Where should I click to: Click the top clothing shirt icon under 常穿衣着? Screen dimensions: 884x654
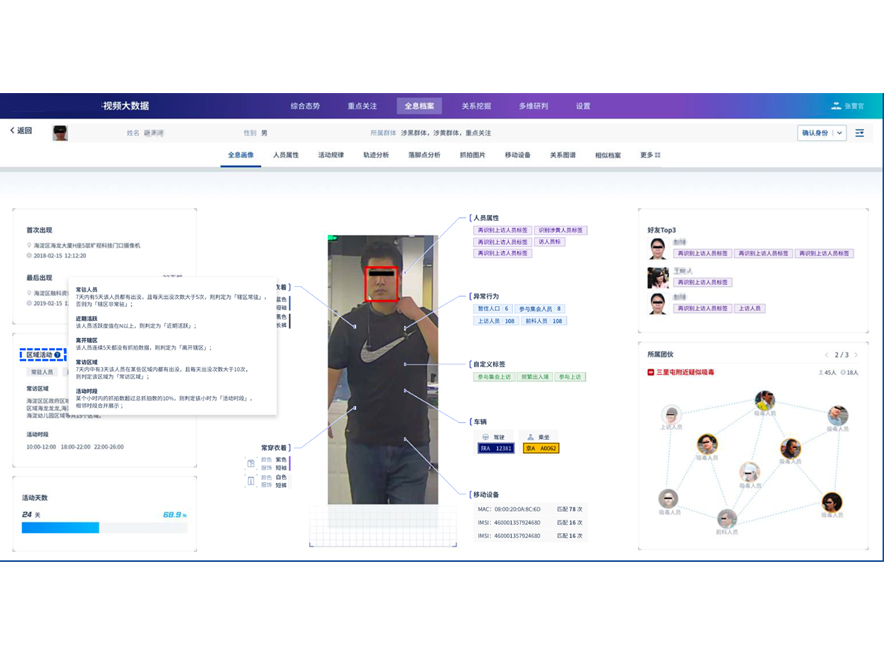251,463
